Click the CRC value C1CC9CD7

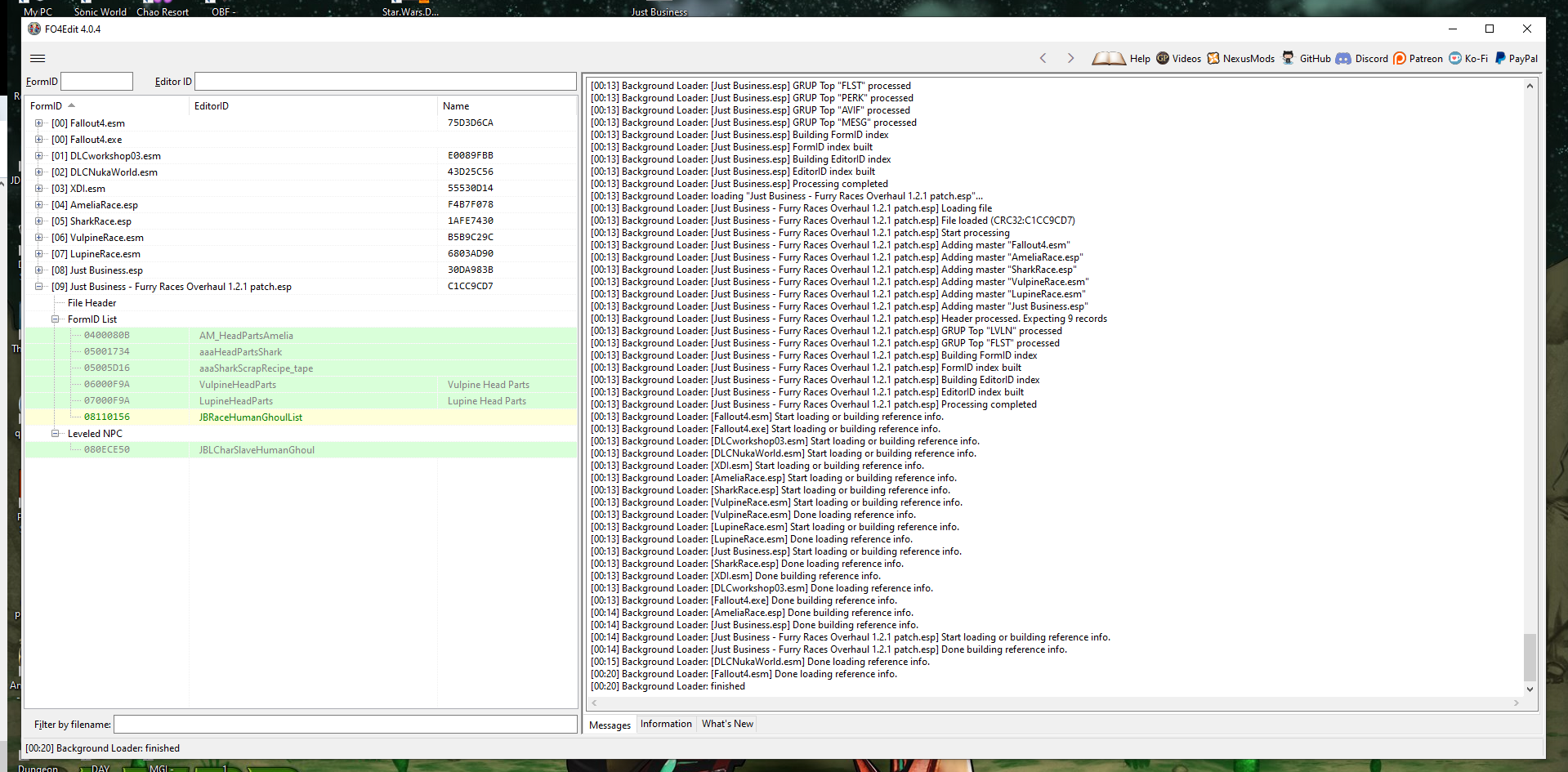[470, 287]
